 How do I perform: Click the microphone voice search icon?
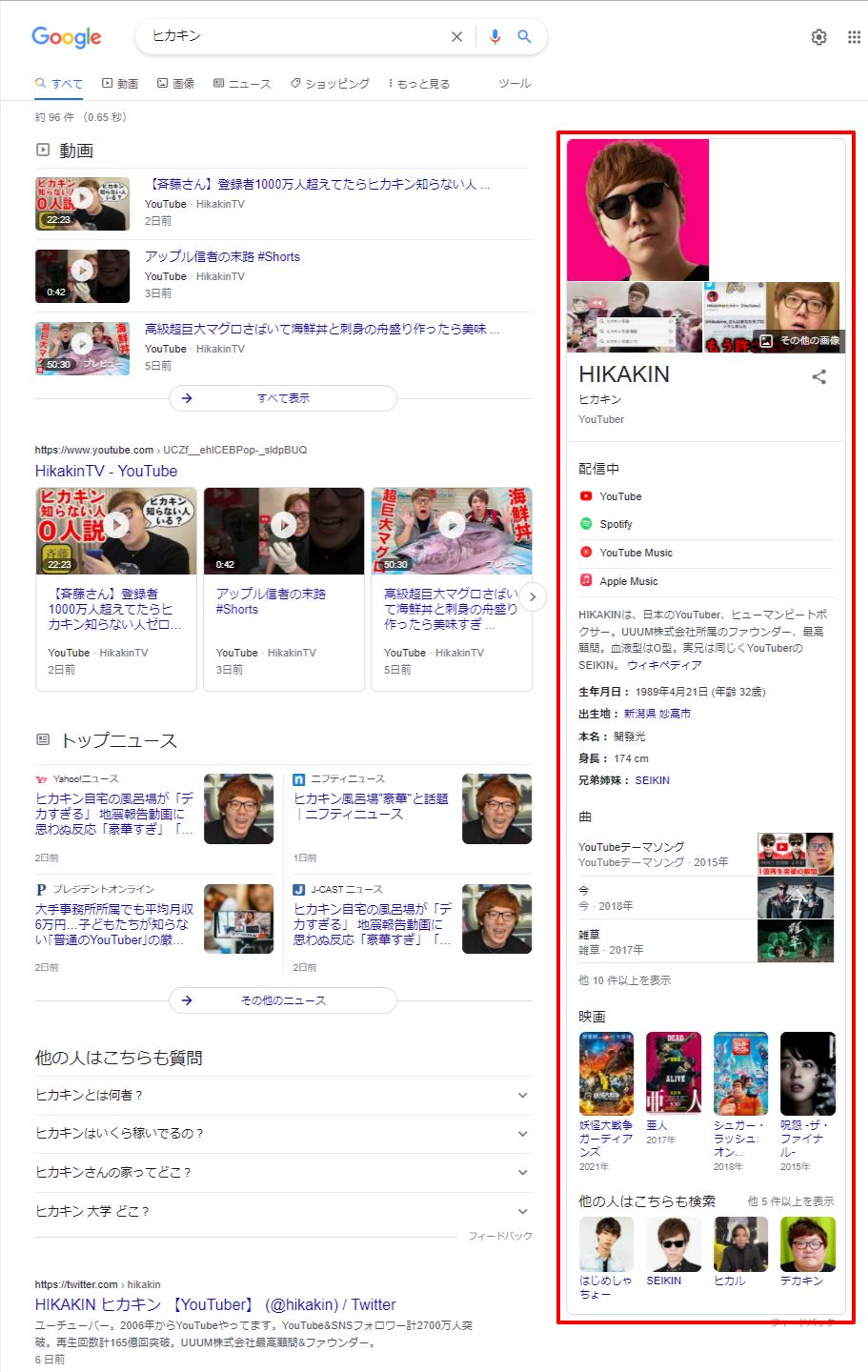pyautogui.click(x=495, y=36)
